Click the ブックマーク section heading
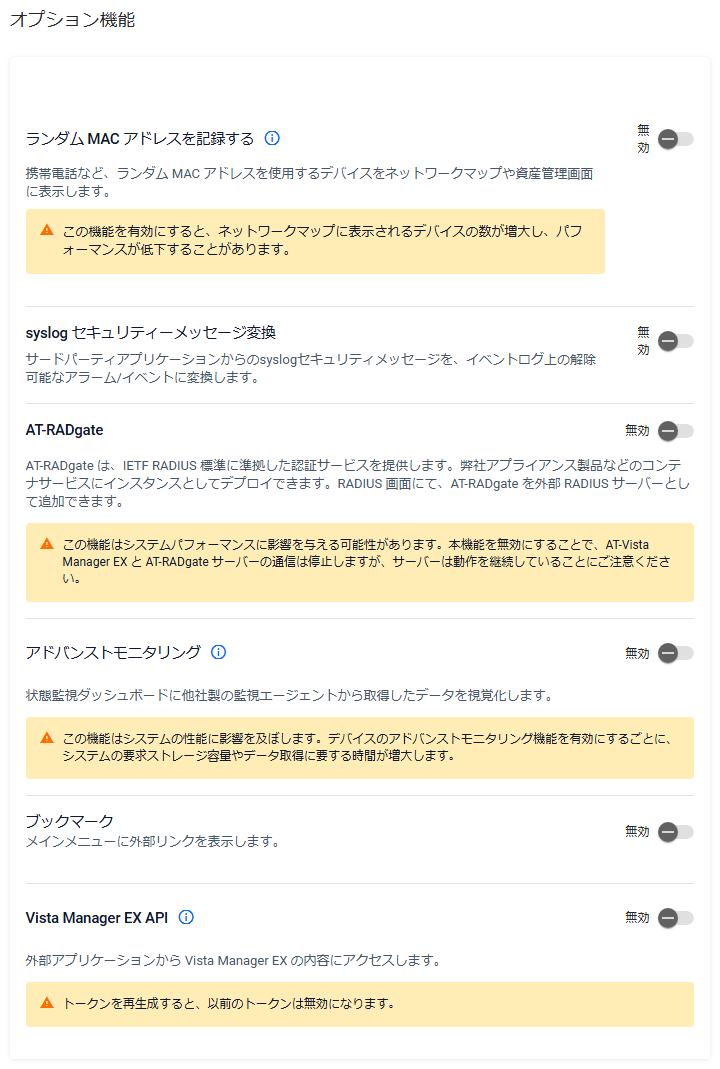The width and height of the screenshot is (720, 1069). (x=70, y=821)
